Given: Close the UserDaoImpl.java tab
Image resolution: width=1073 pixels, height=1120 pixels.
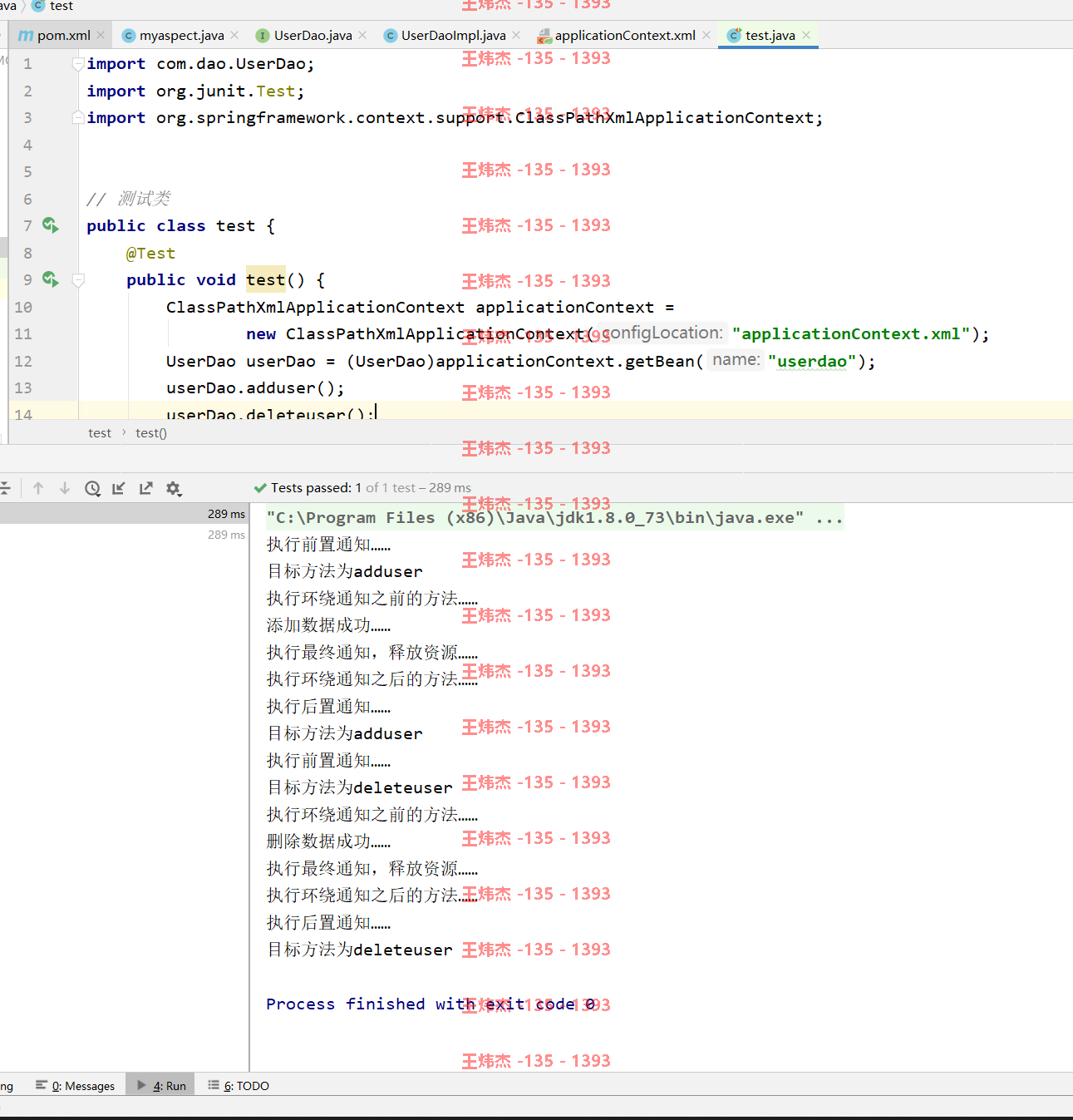Looking at the screenshot, I should (x=516, y=35).
